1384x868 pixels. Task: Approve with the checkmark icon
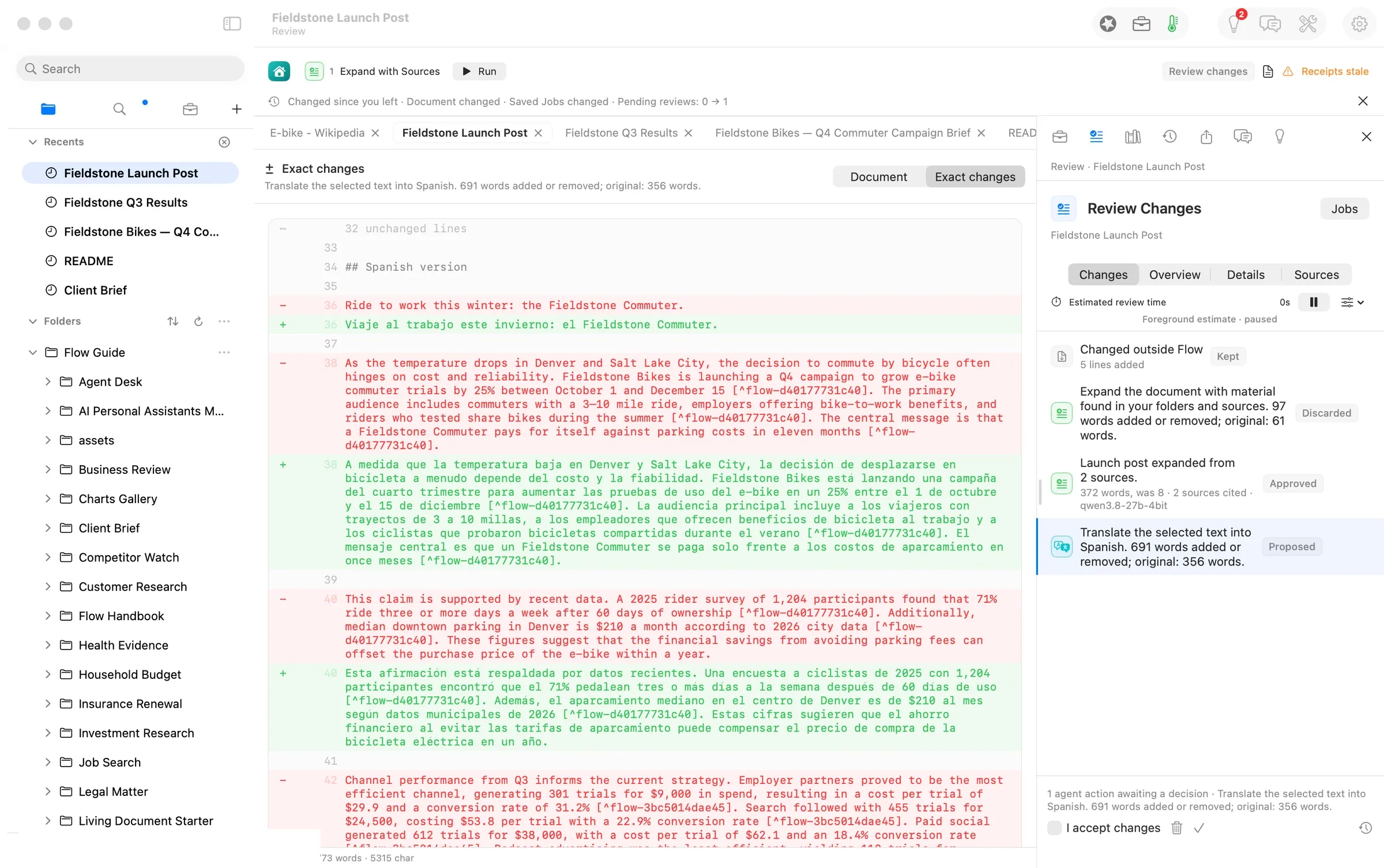point(1199,828)
